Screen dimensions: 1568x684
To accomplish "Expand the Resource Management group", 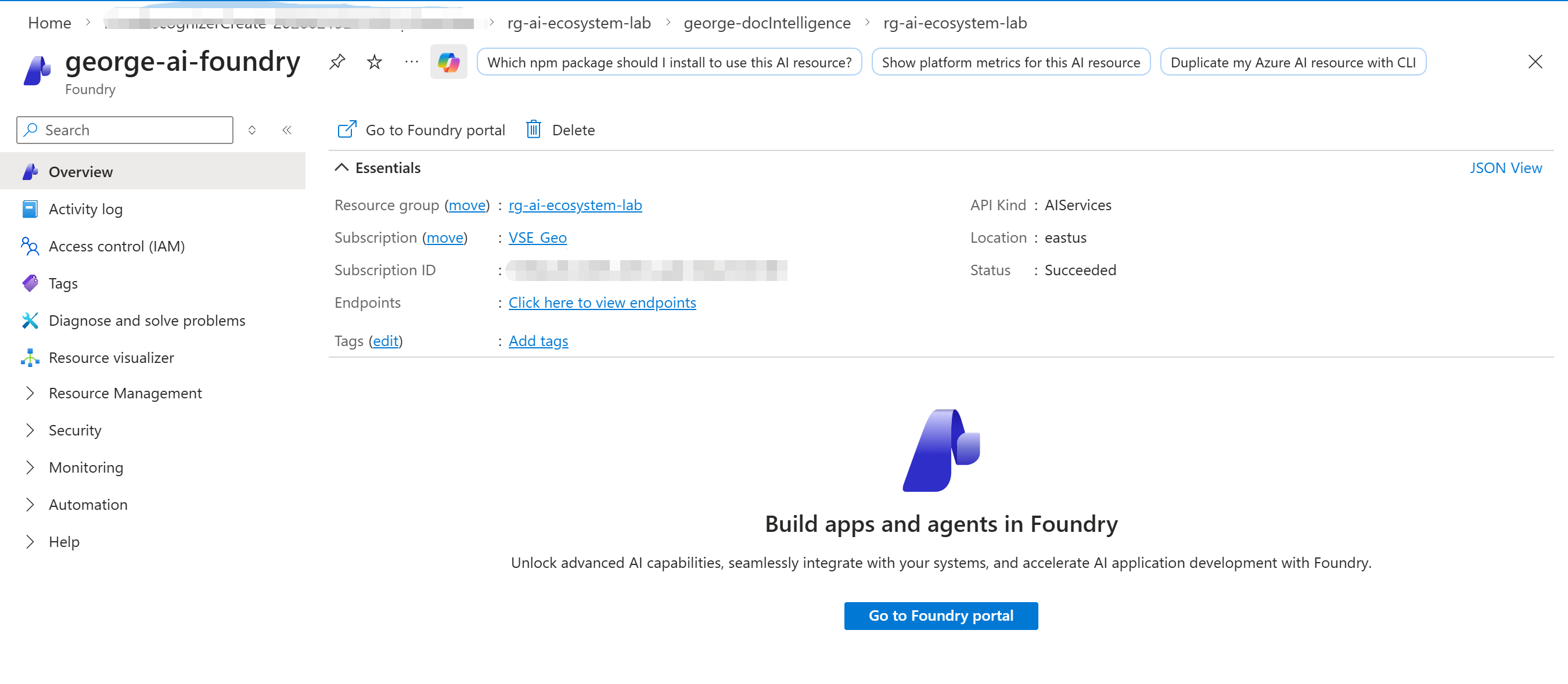I will click(30, 393).
